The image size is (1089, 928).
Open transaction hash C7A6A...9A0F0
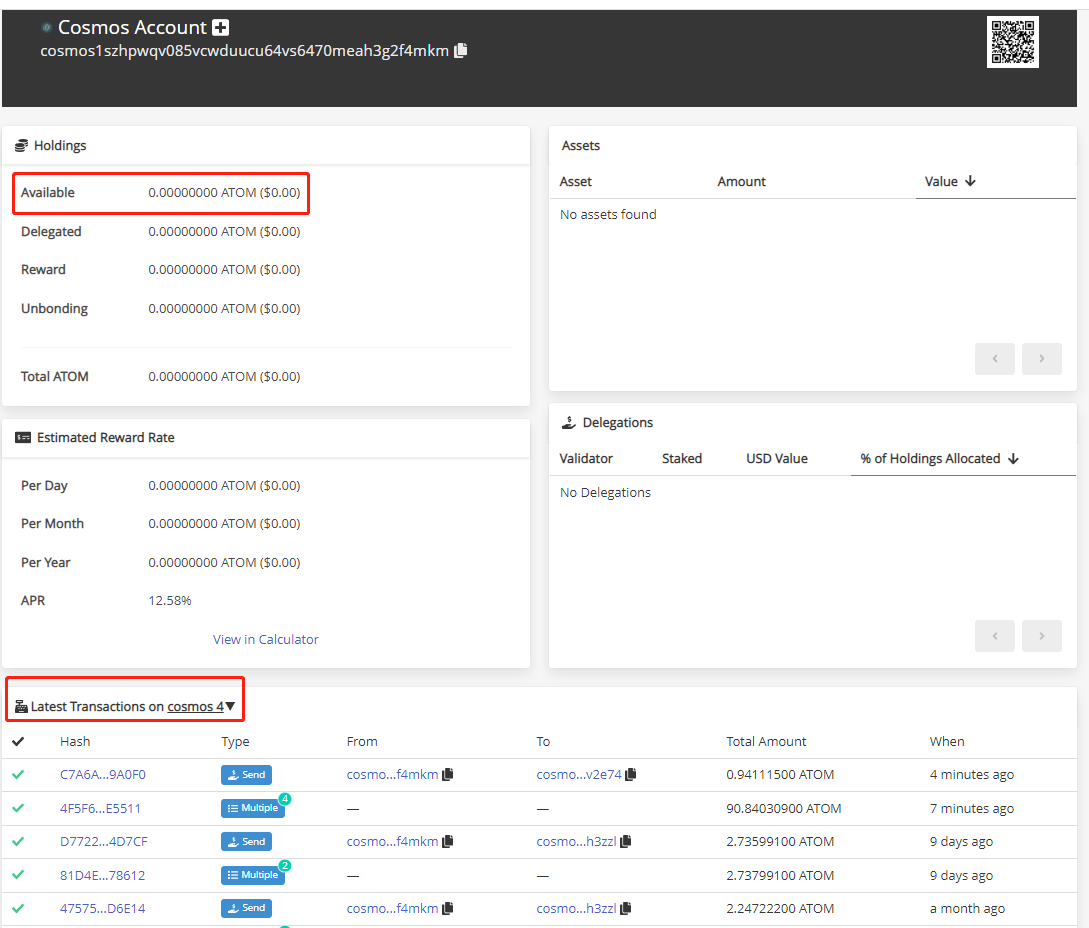103,775
